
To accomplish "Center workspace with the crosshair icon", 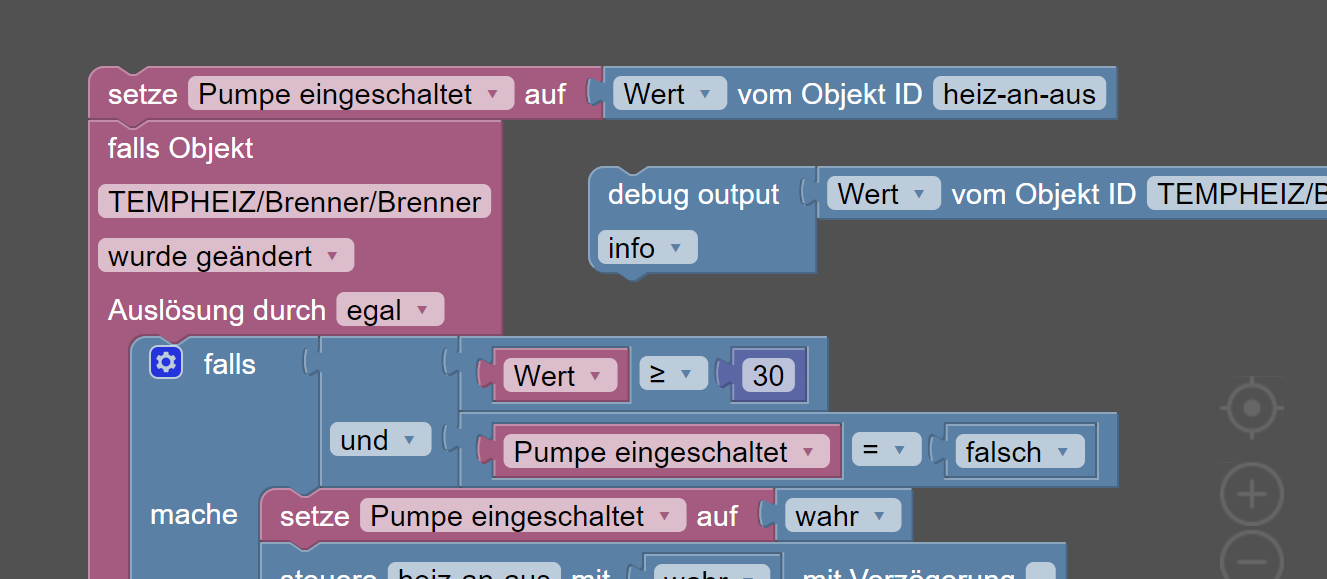I will coord(1251,408).
